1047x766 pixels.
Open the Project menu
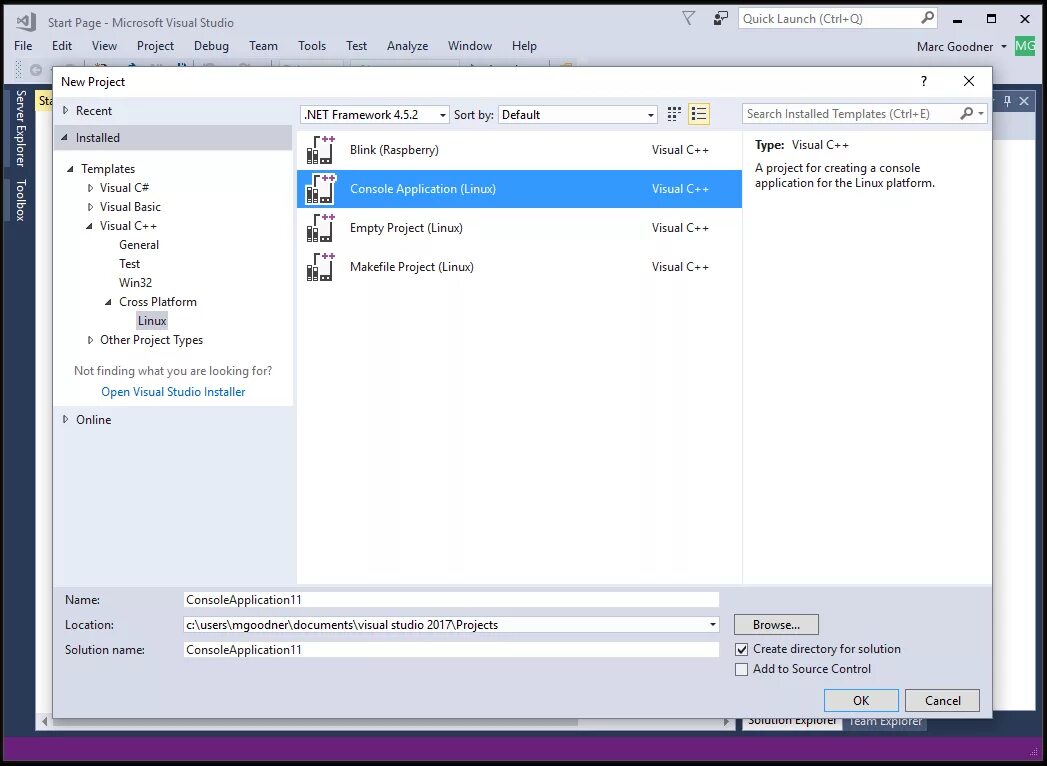[x=156, y=46]
